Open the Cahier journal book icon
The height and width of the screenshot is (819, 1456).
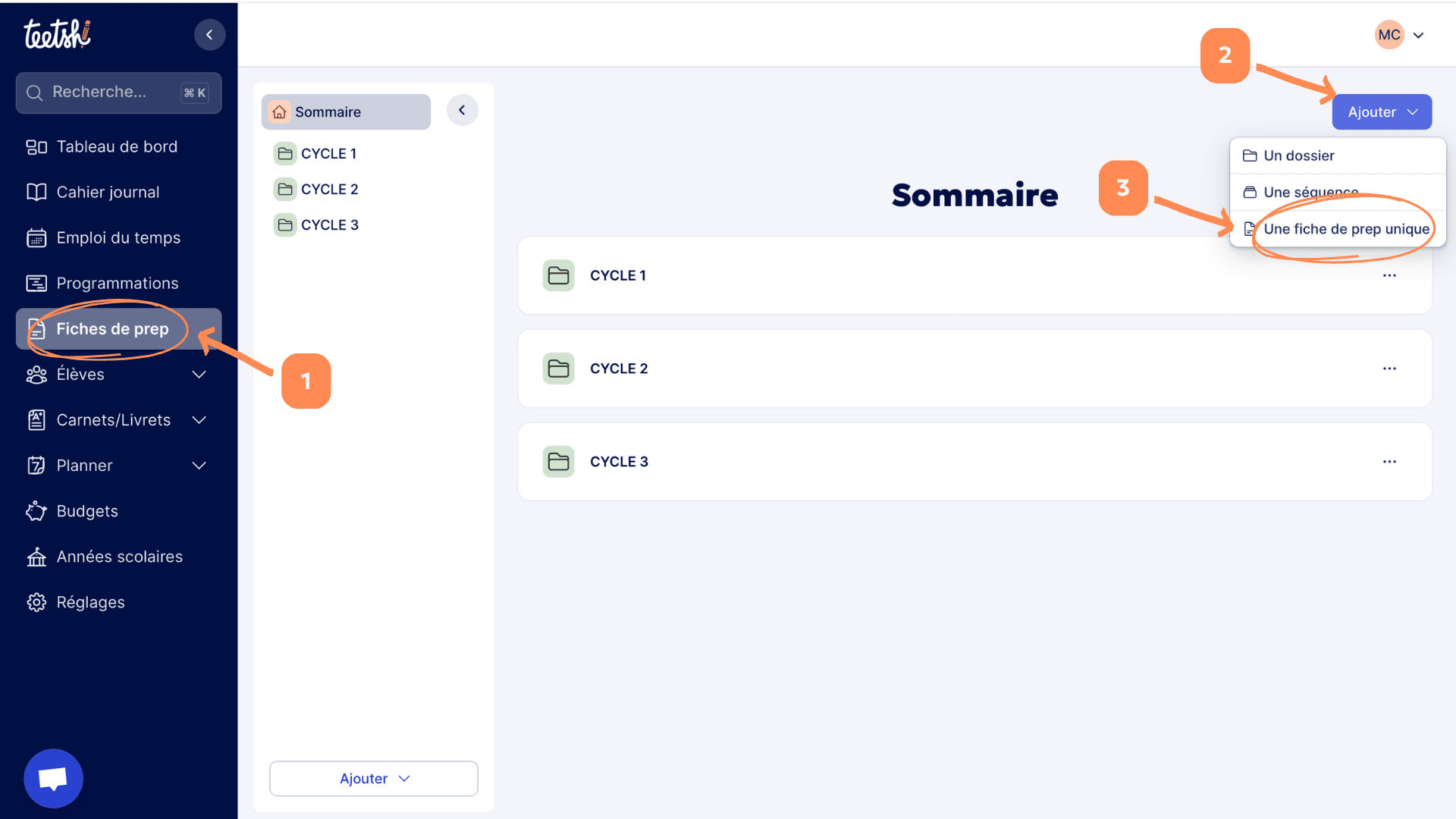(36, 193)
